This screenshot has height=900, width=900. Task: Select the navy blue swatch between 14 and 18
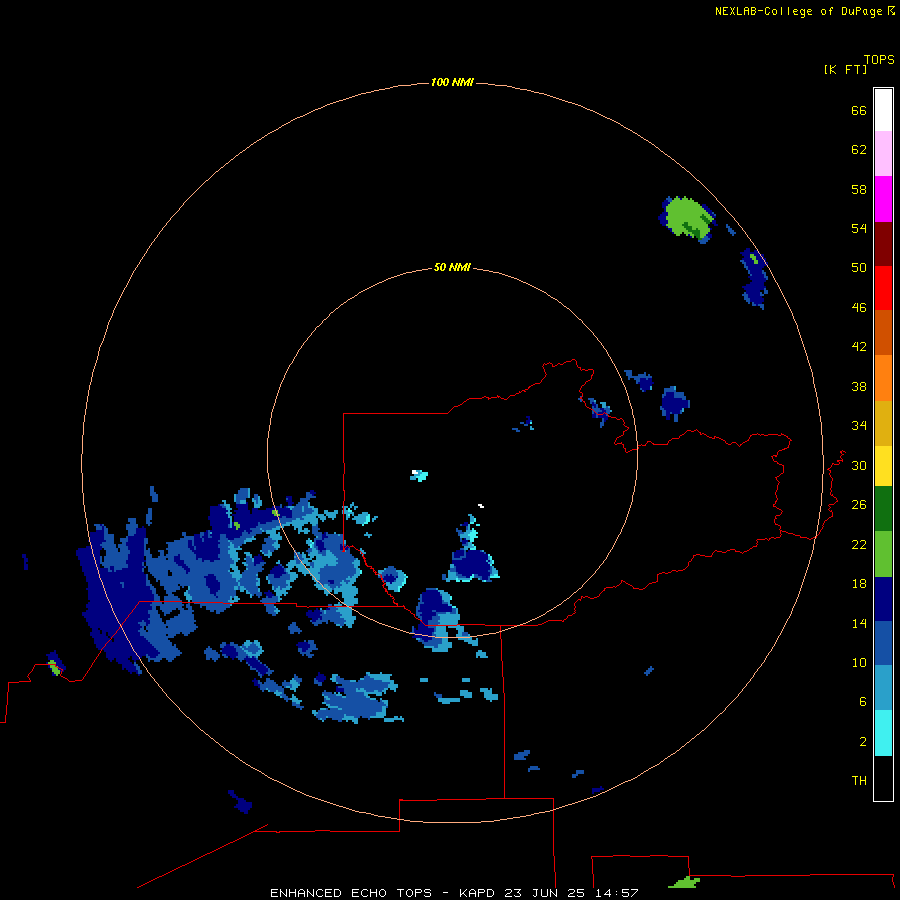click(x=883, y=599)
